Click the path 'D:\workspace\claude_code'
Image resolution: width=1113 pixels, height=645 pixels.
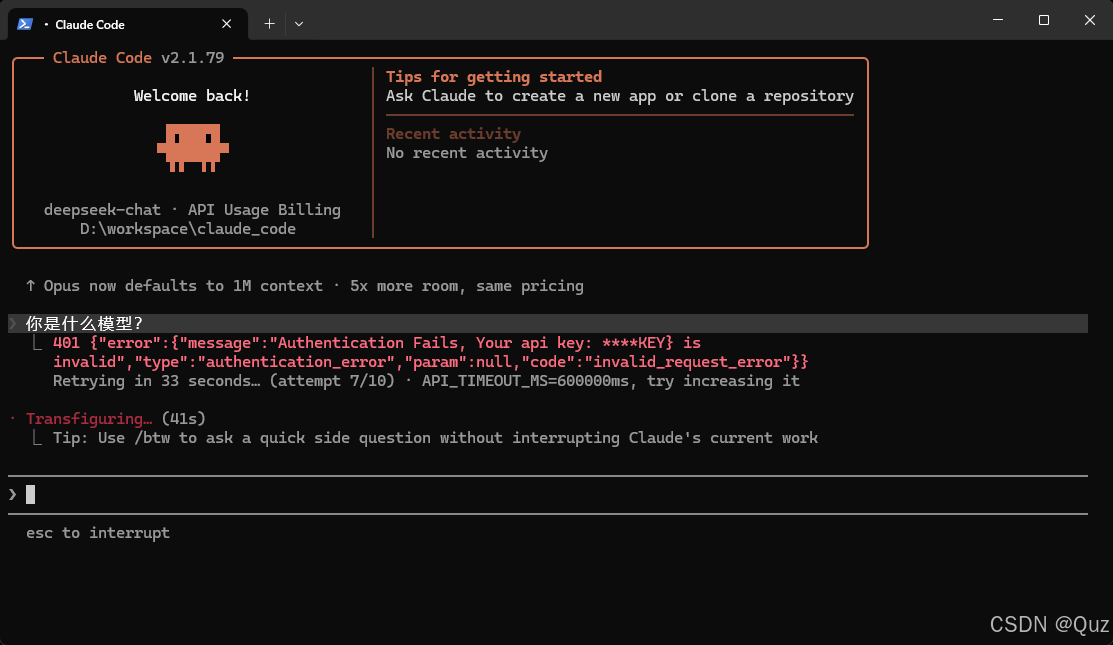point(187,229)
